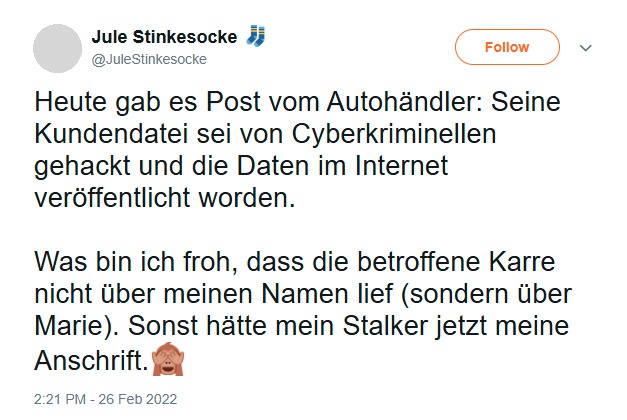Click the word Anschrift in the tweet
Screen dimensions: 627x420
click(88, 358)
